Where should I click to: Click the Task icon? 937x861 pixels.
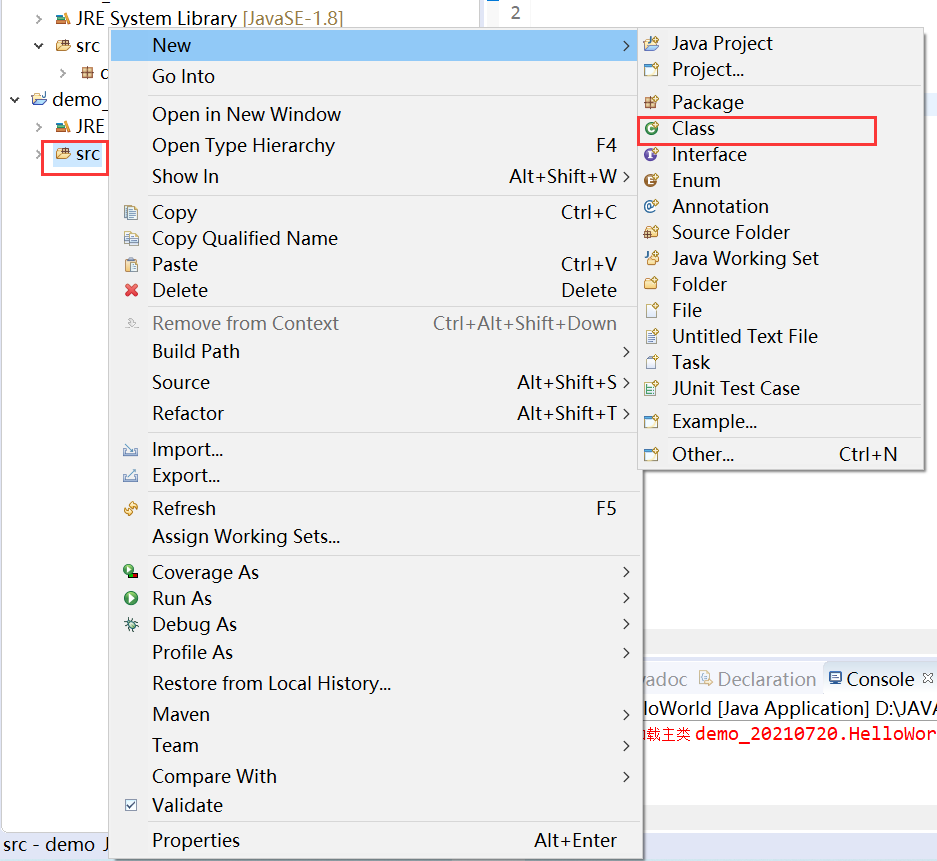(x=651, y=362)
